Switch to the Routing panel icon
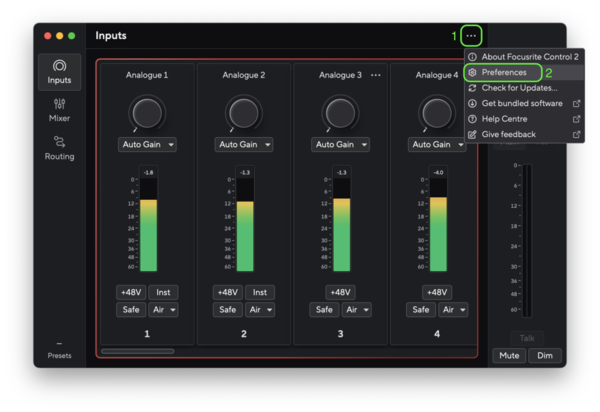This screenshot has height=412, width=600. (59, 147)
